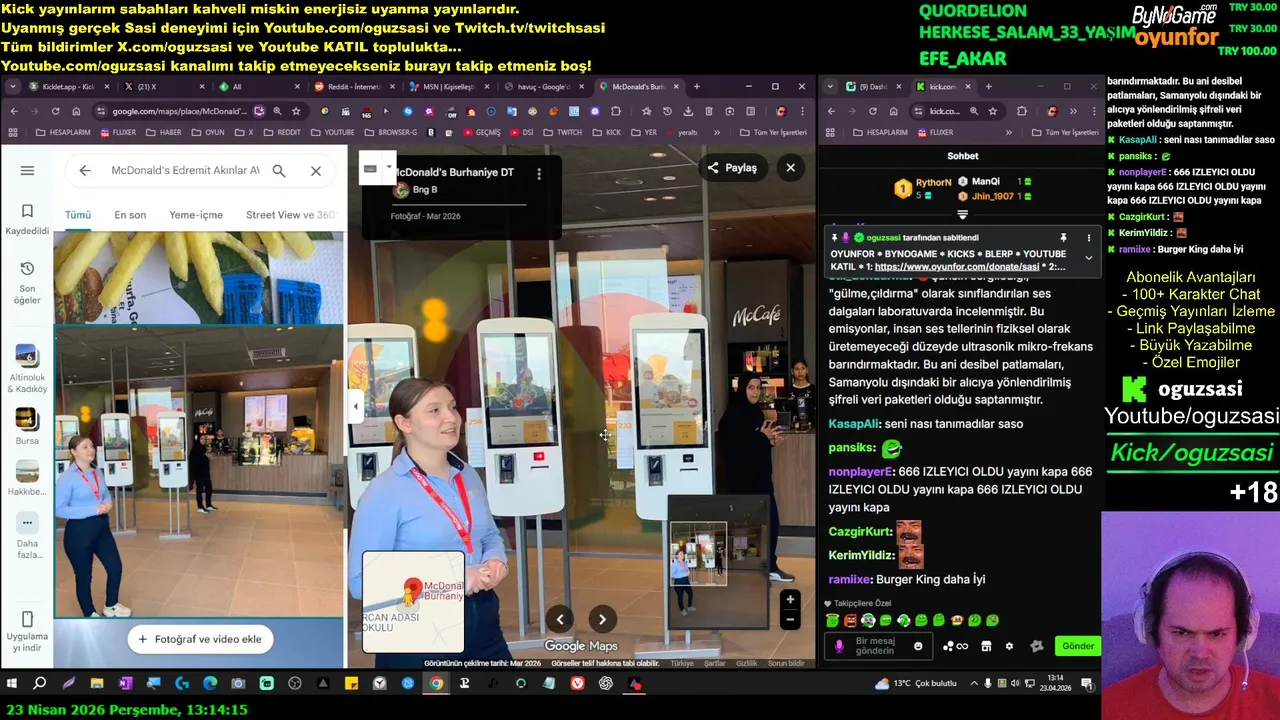Click into the Maps search text field

coord(185,171)
